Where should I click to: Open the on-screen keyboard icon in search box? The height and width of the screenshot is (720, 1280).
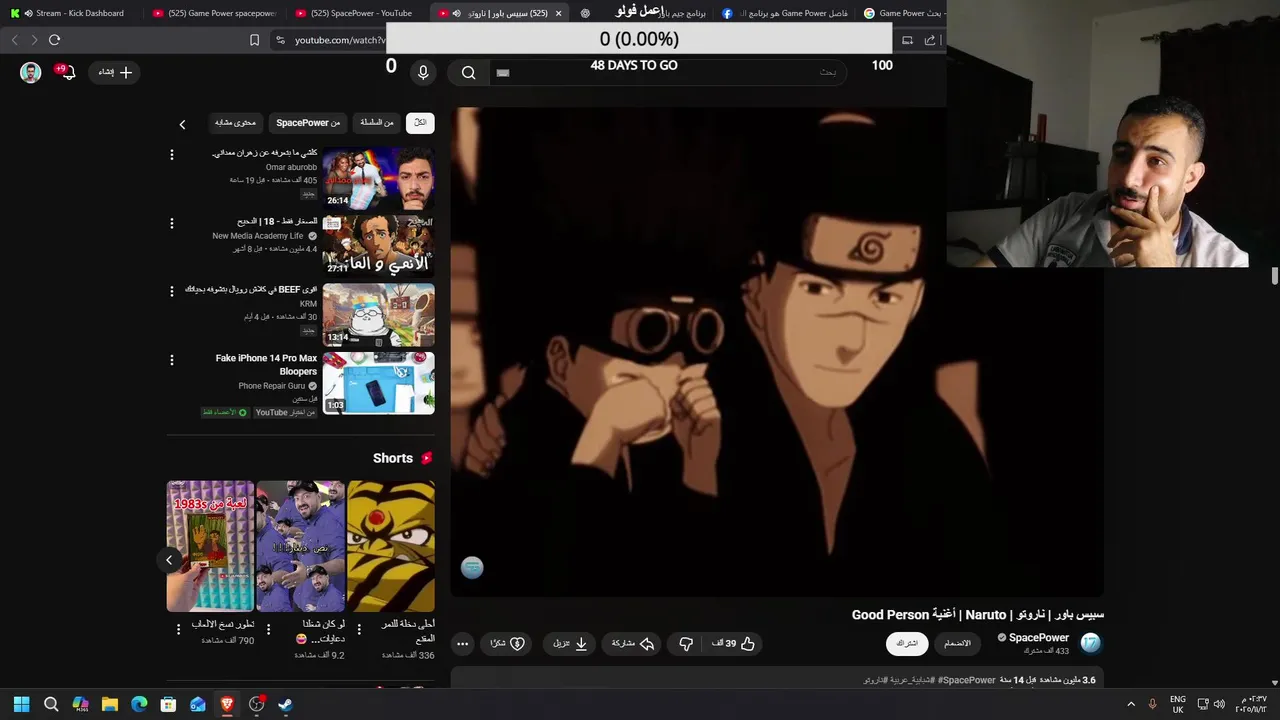[503, 72]
